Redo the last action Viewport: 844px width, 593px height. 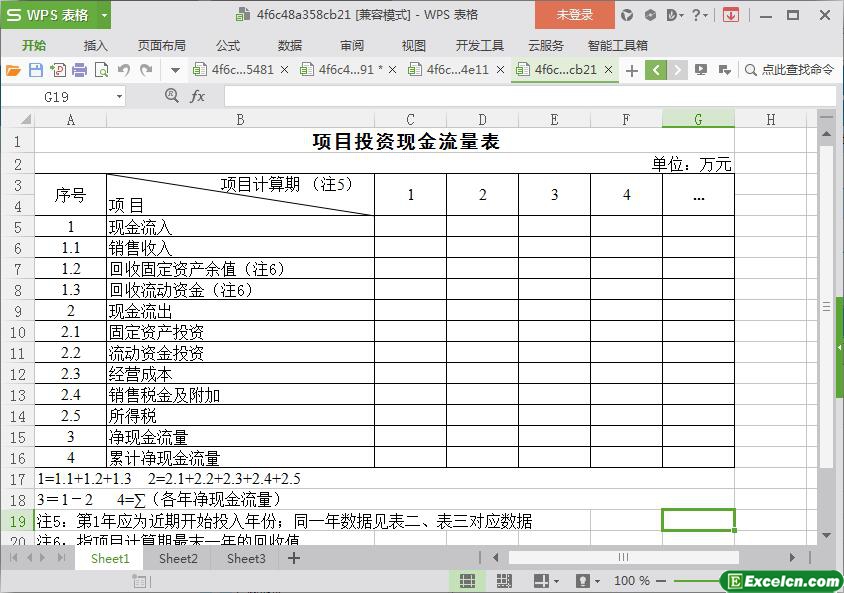(146, 70)
